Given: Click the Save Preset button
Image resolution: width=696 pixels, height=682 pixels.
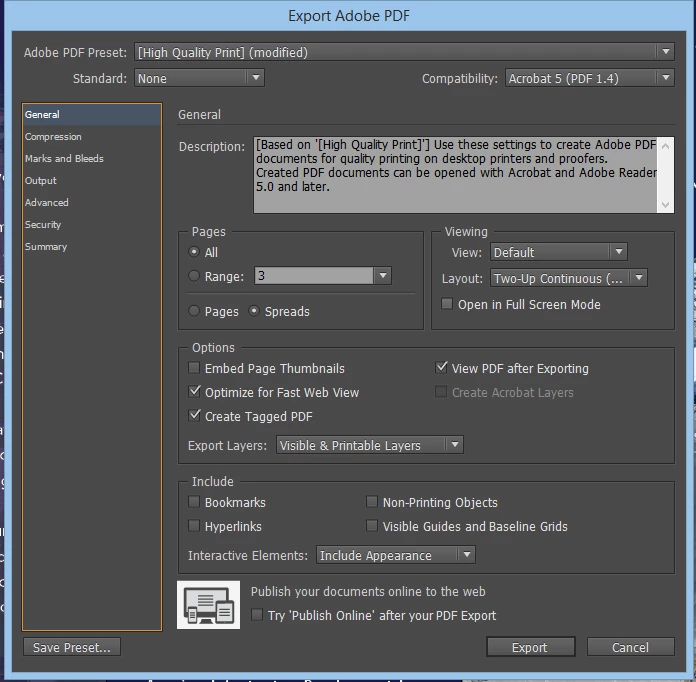Looking at the screenshot, I should coord(72,647).
